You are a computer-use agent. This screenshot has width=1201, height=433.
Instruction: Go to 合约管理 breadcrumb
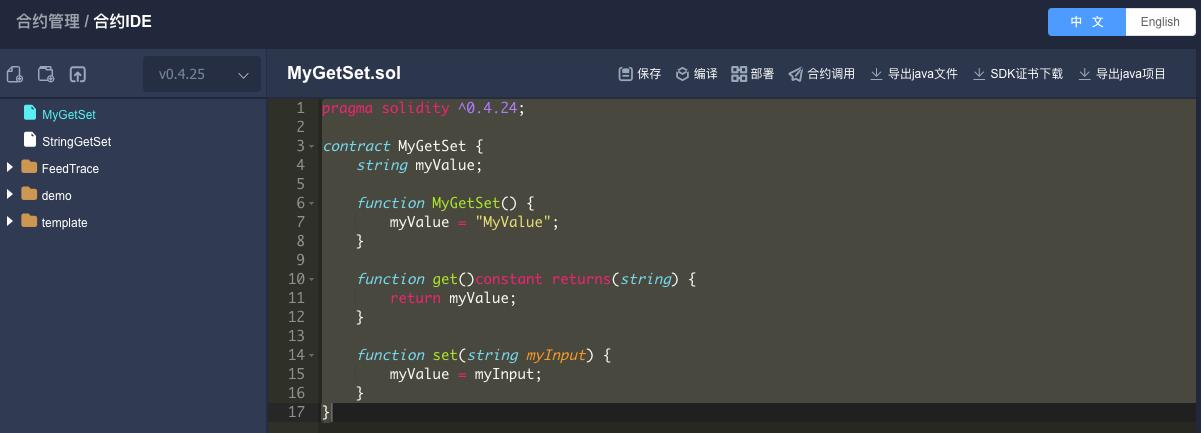pos(48,21)
